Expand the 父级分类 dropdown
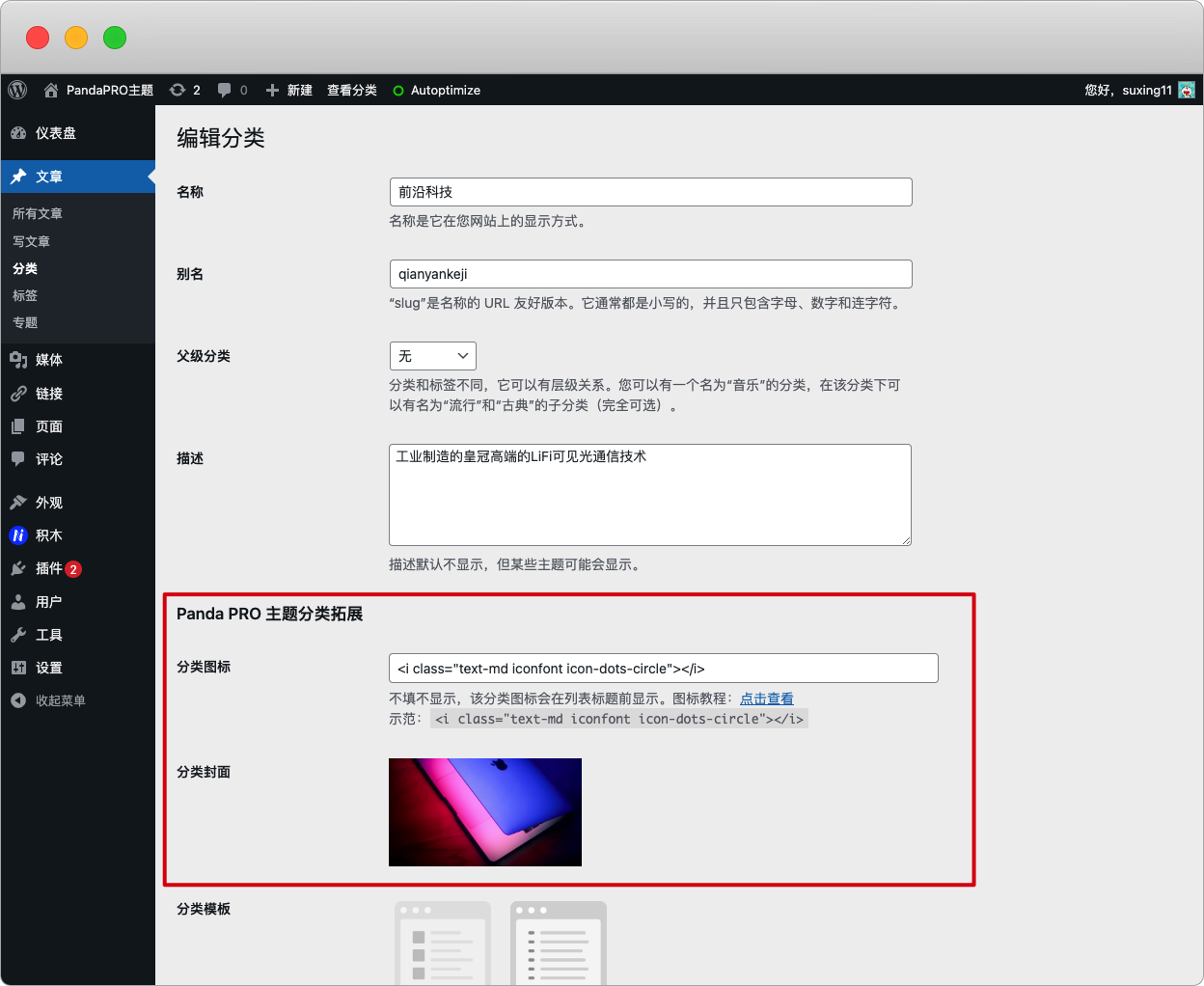This screenshot has height=986, width=1204. [433, 356]
